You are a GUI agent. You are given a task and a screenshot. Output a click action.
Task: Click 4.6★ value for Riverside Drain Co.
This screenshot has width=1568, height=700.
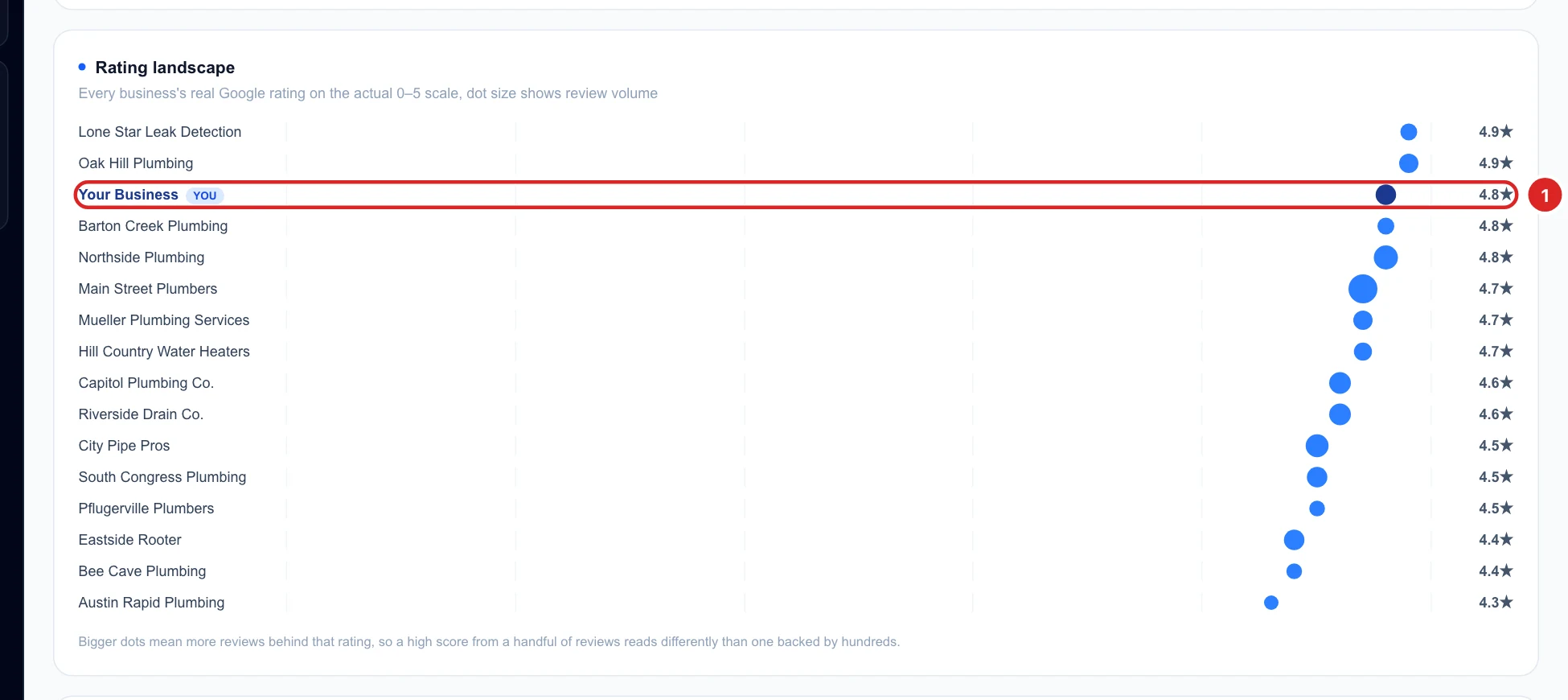click(1496, 414)
